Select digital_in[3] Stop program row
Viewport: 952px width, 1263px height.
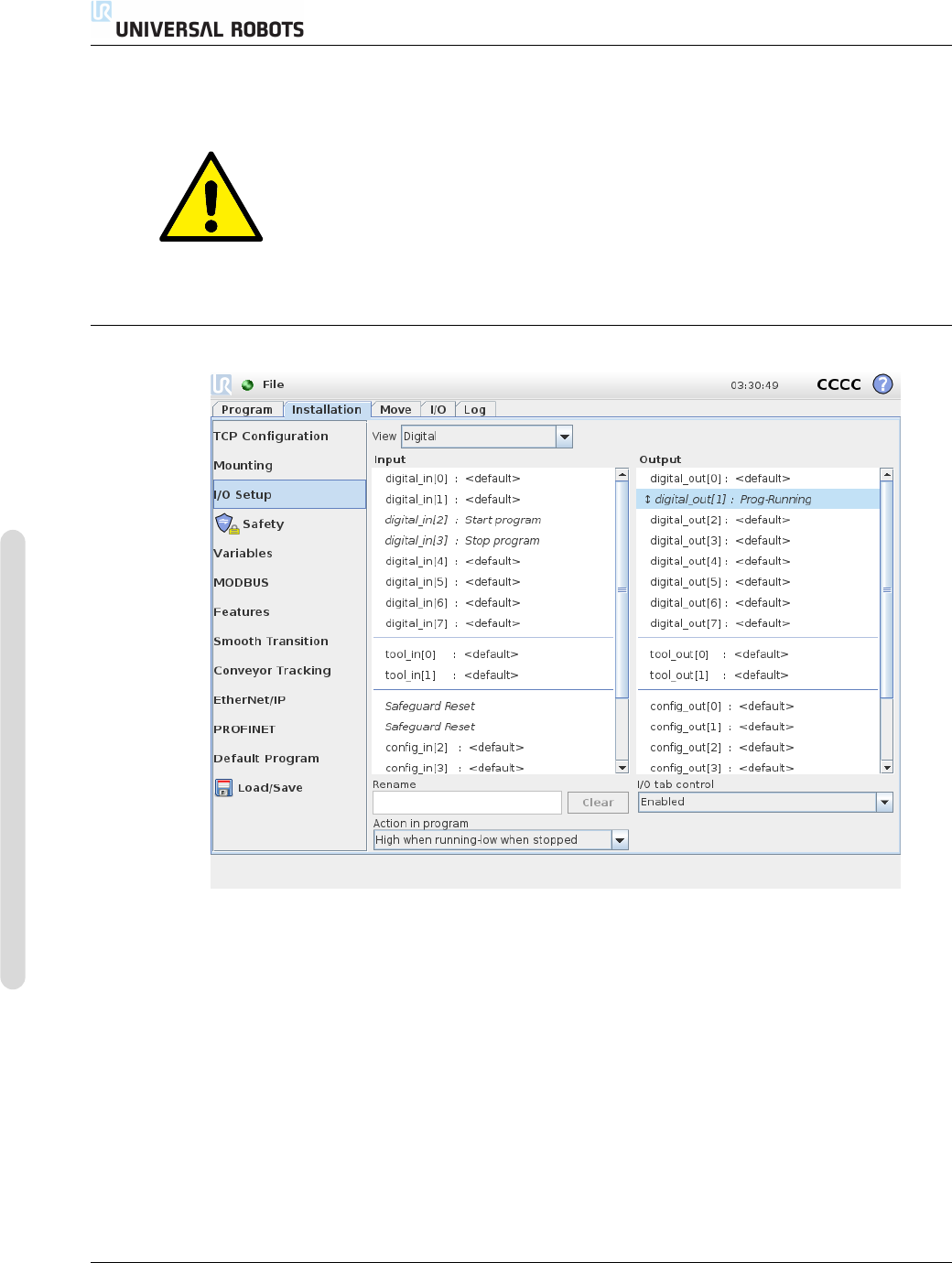pyautogui.click(x=493, y=541)
